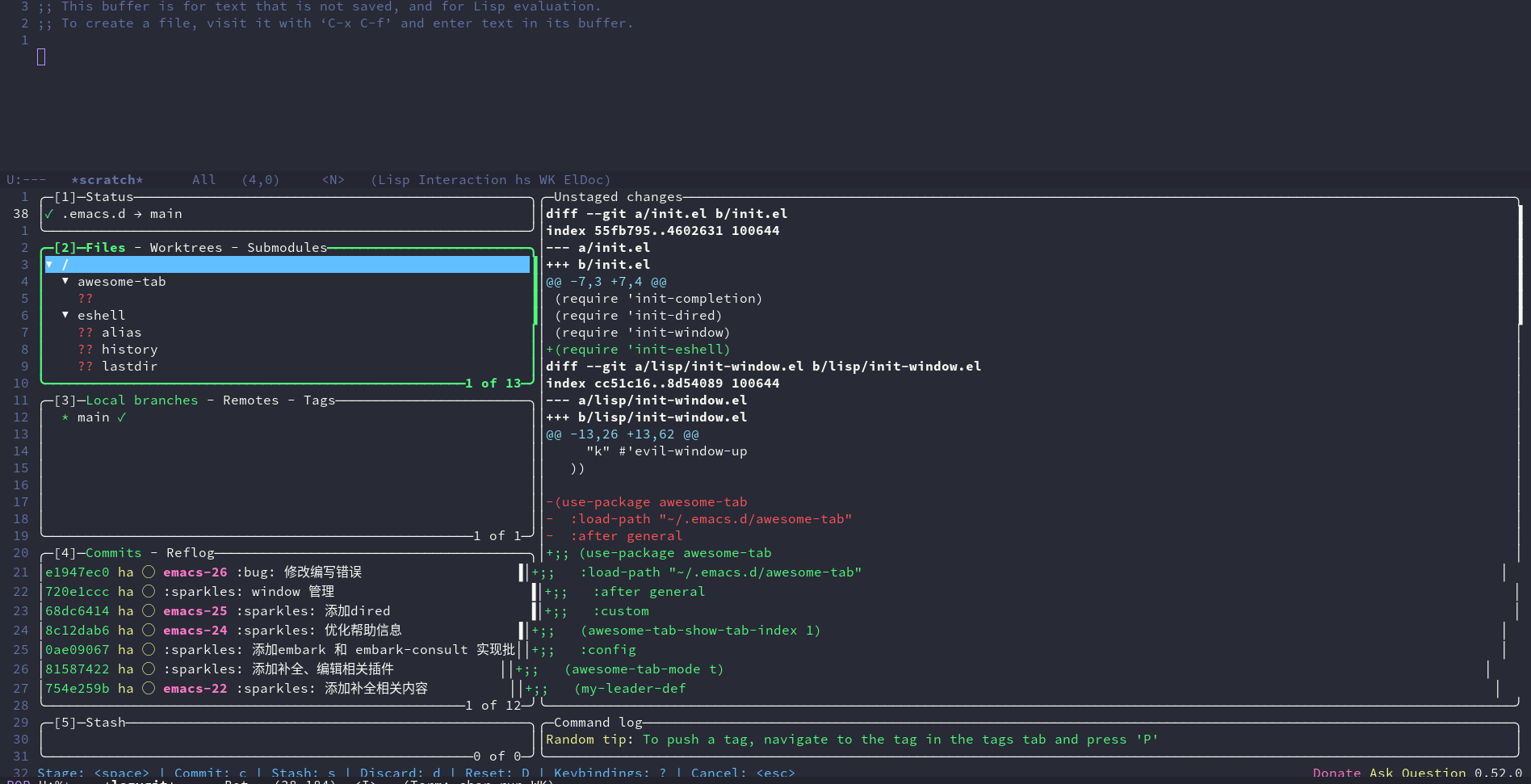
Task: Select commit 0ae09067 embark-consult message
Action: click(339, 649)
